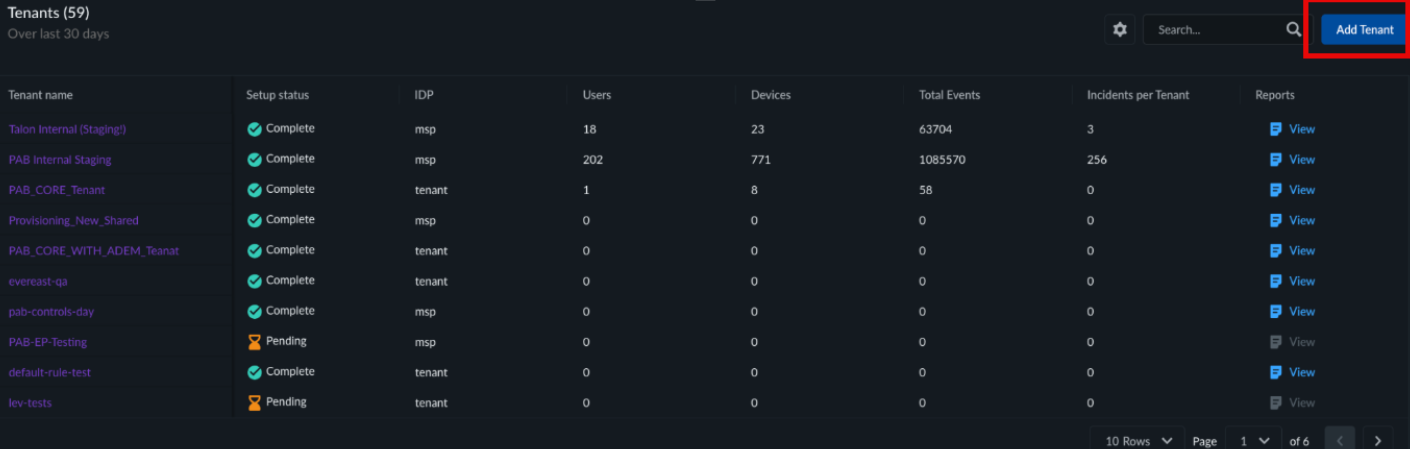View report for default-rule-test
1410x449 pixels.
point(1292,372)
